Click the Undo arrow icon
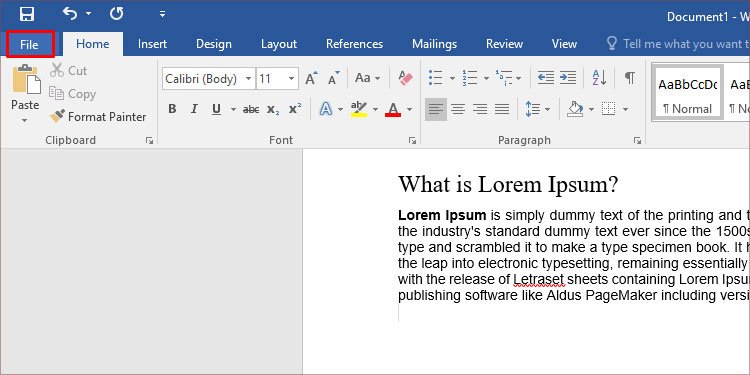This screenshot has height=375, width=750. (x=70, y=14)
